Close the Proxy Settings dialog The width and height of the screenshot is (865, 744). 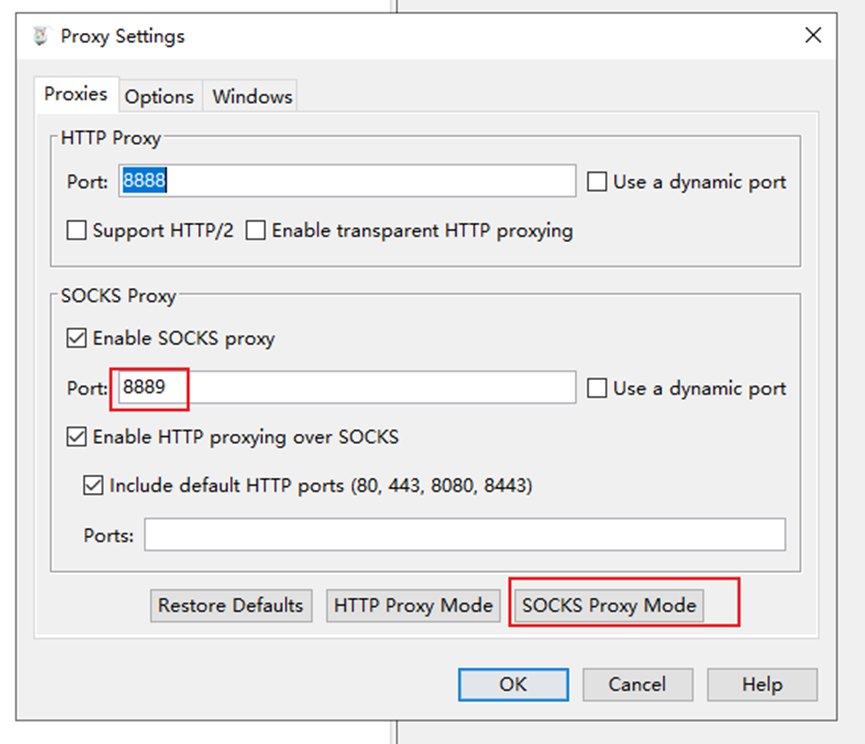pyautogui.click(x=813, y=36)
